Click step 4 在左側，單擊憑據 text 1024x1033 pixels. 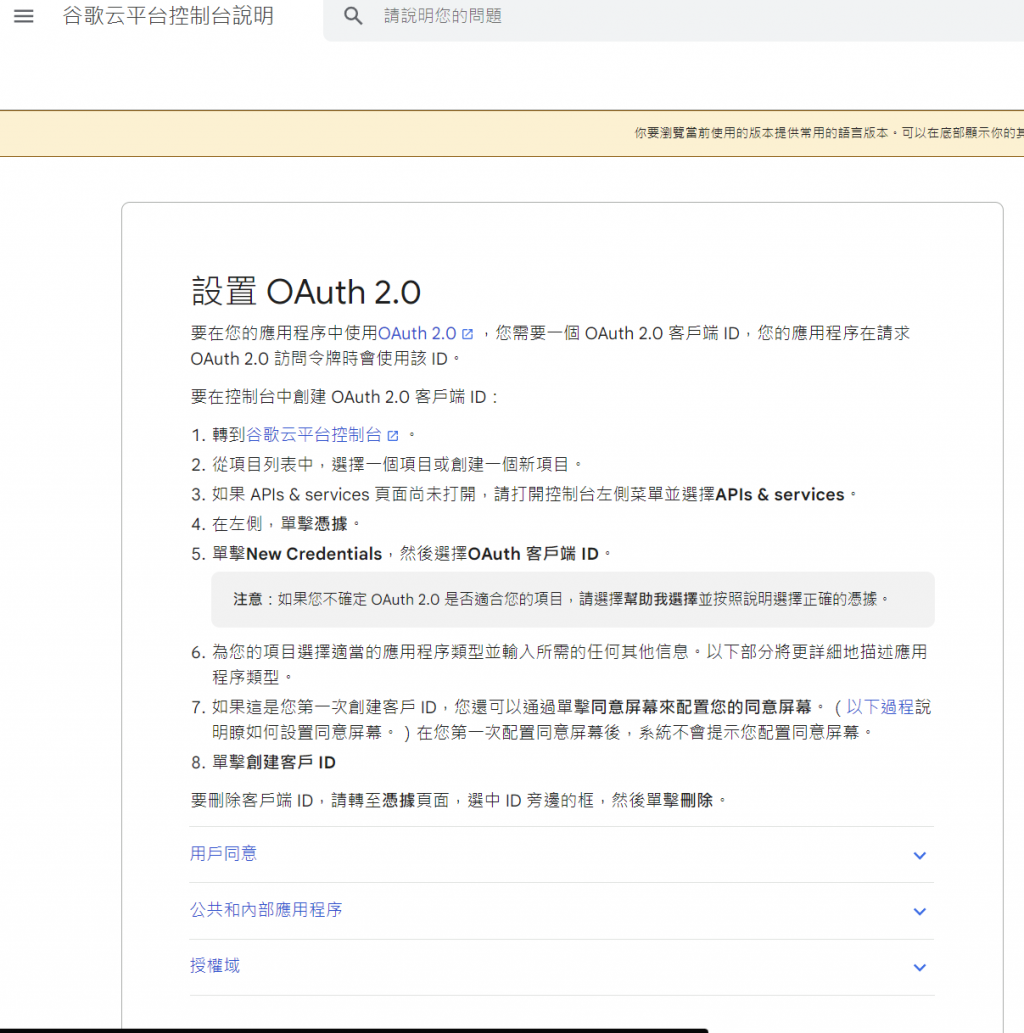click(285, 524)
